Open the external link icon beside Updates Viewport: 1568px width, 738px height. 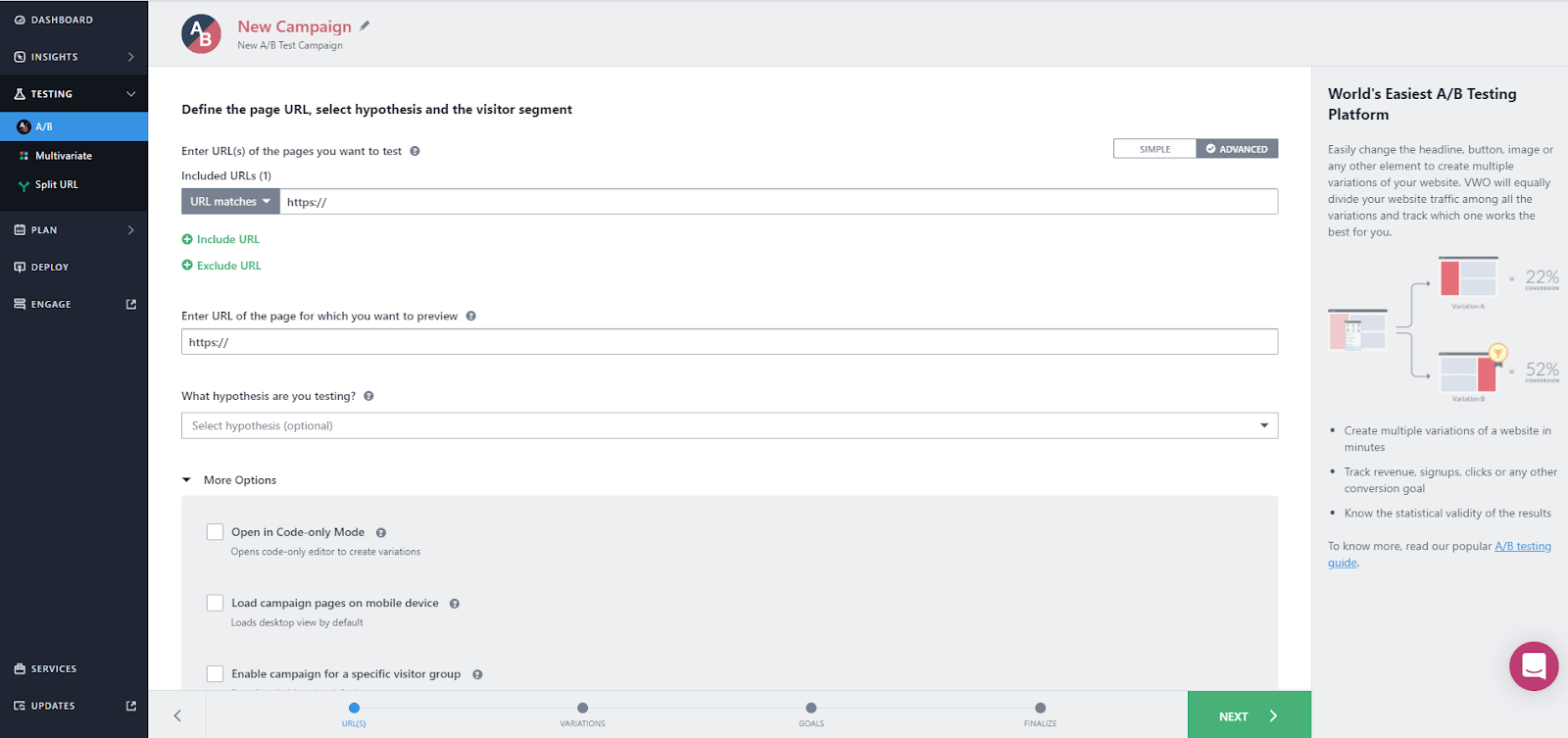pyautogui.click(x=131, y=706)
